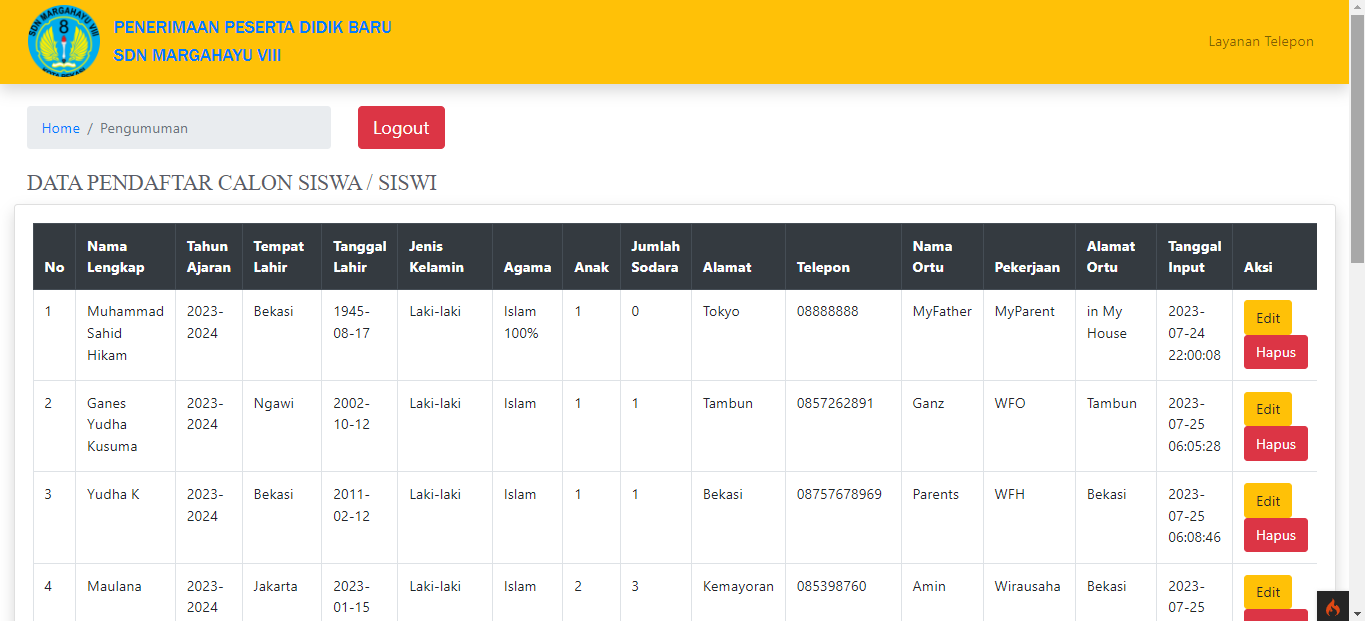Select the name Maulana
Viewport: 1365px width, 621px height.
(114, 586)
